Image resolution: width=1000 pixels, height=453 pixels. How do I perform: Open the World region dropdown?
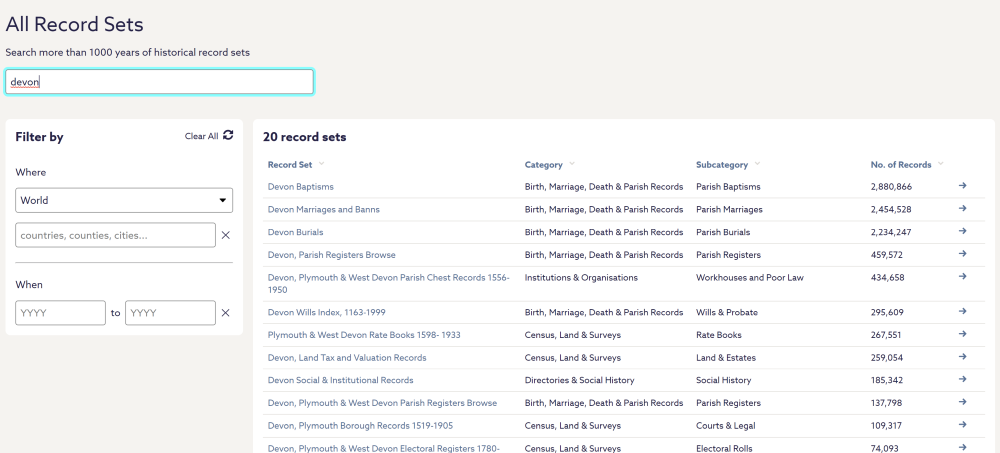click(124, 200)
